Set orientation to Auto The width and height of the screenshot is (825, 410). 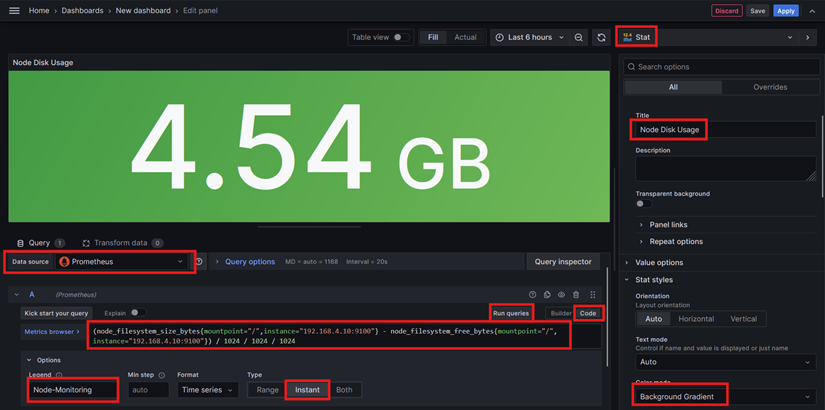pyautogui.click(x=653, y=319)
